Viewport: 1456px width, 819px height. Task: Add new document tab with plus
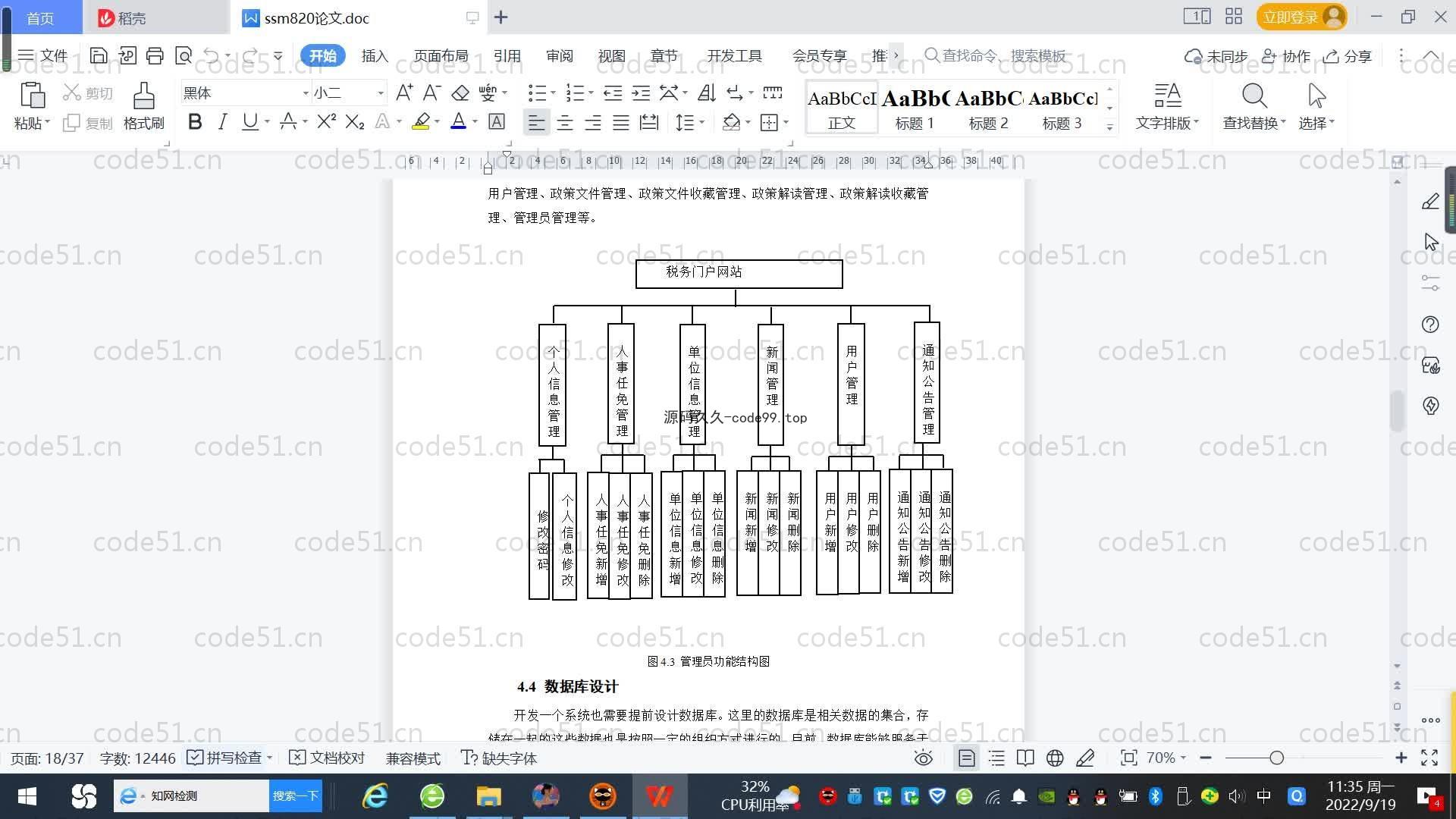pyautogui.click(x=501, y=17)
